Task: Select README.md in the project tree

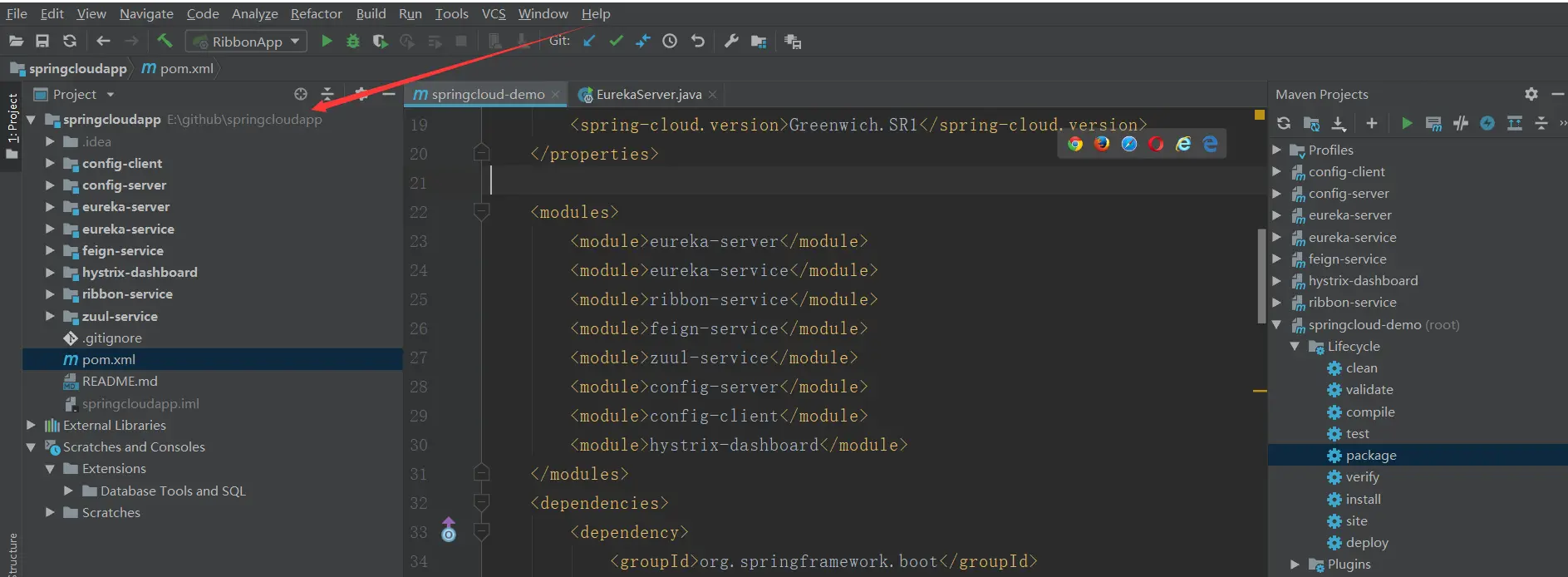Action: pos(120,381)
